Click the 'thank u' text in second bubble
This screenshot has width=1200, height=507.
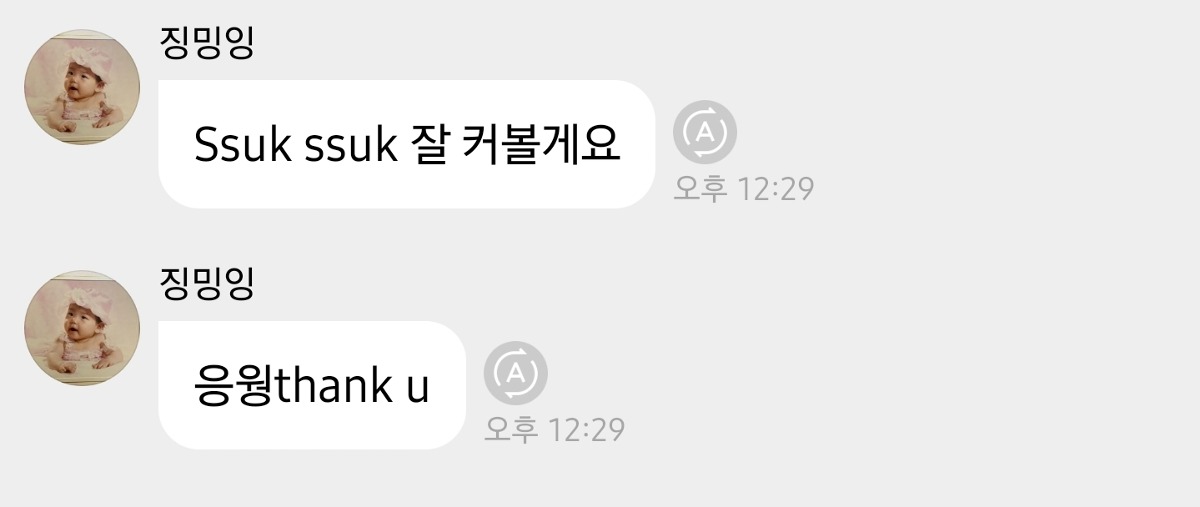click(x=352, y=387)
